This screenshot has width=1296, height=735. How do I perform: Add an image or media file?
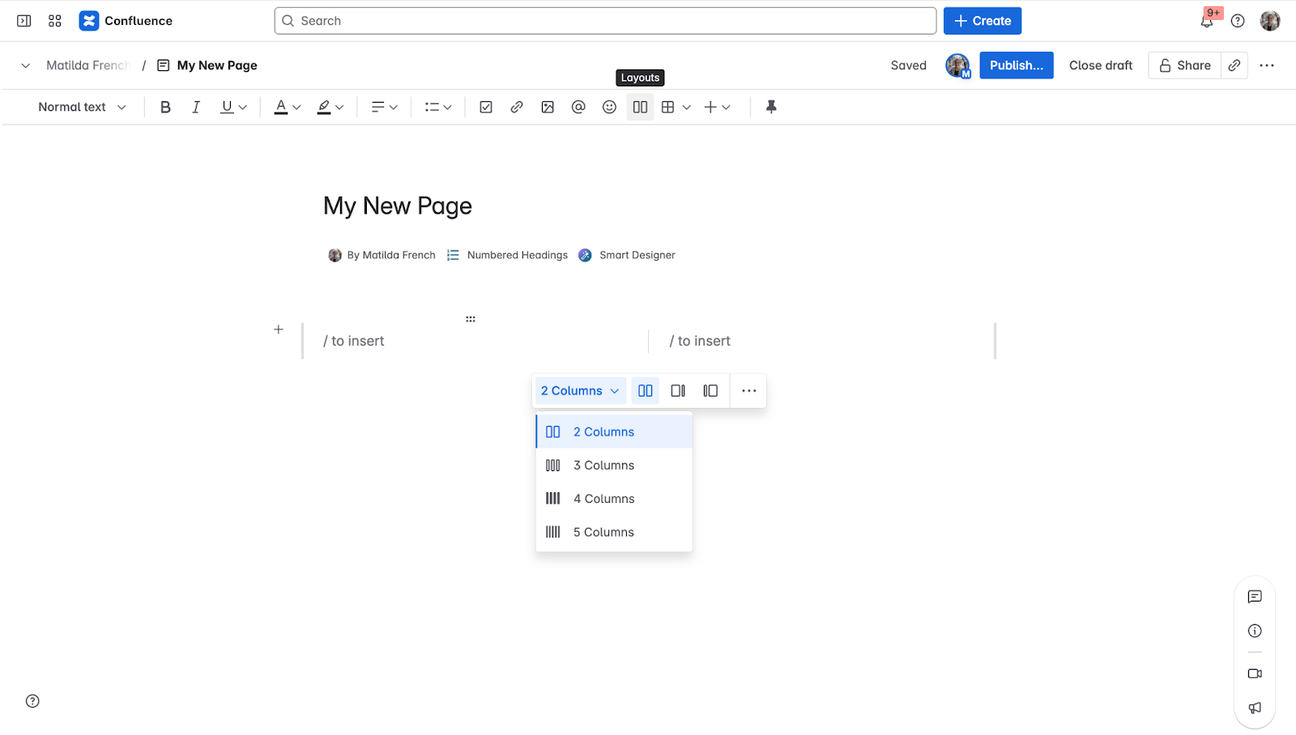click(x=547, y=107)
